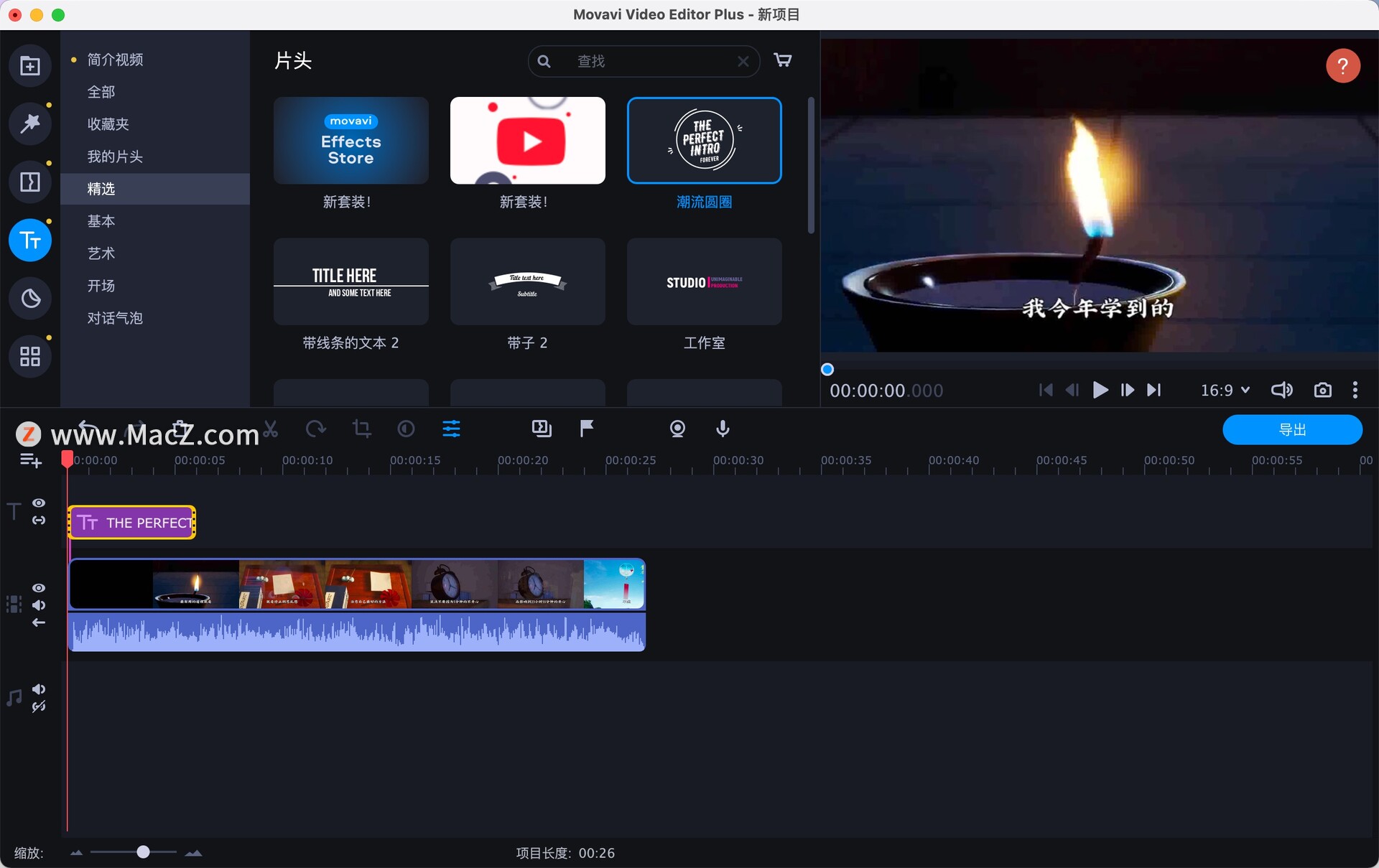Toggle title track visibility eye

[39, 503]
